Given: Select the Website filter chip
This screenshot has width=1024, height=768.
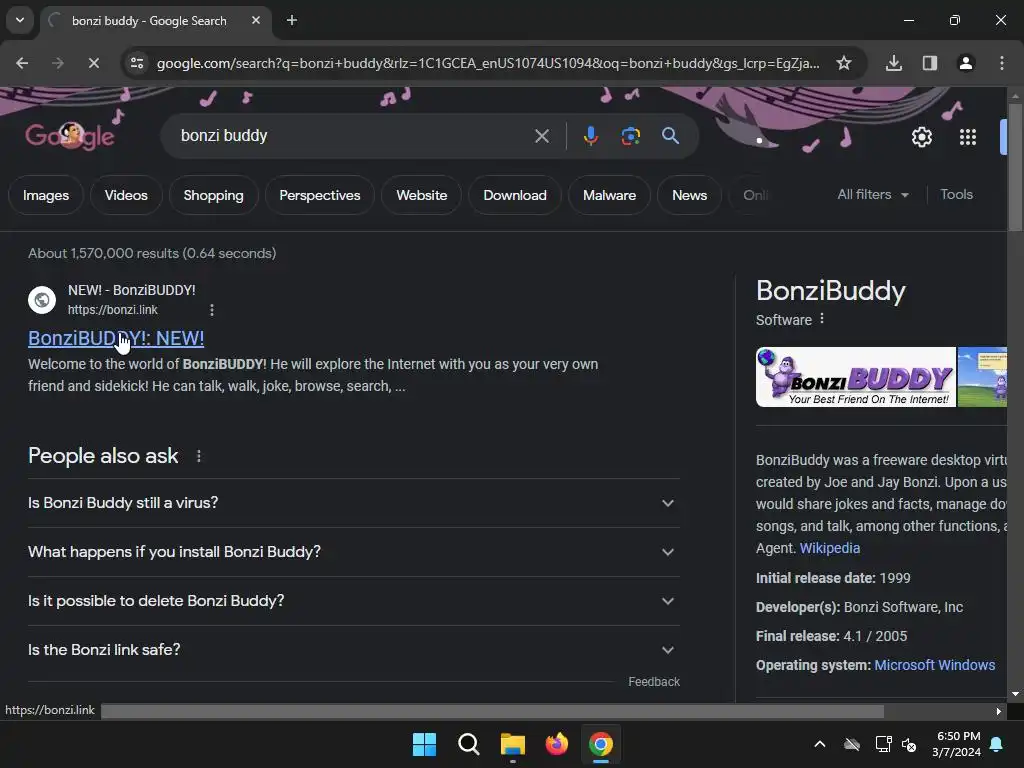Looking at the screenshot, I should coord(422,195).
